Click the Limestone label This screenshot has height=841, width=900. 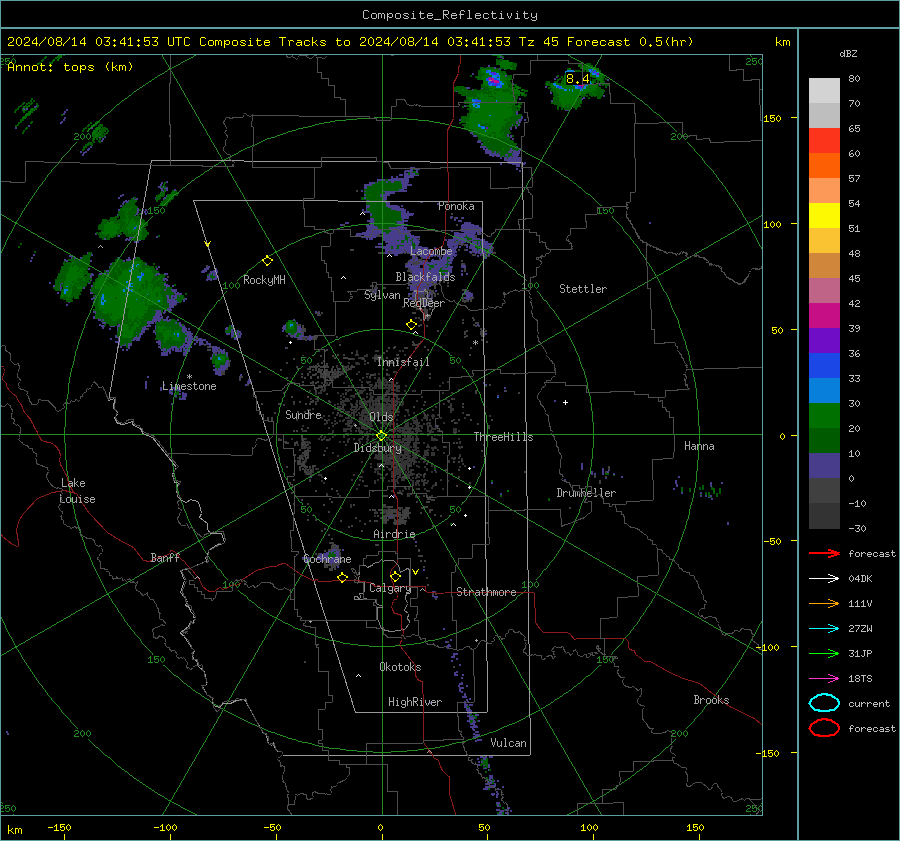(x=189, y=386)
